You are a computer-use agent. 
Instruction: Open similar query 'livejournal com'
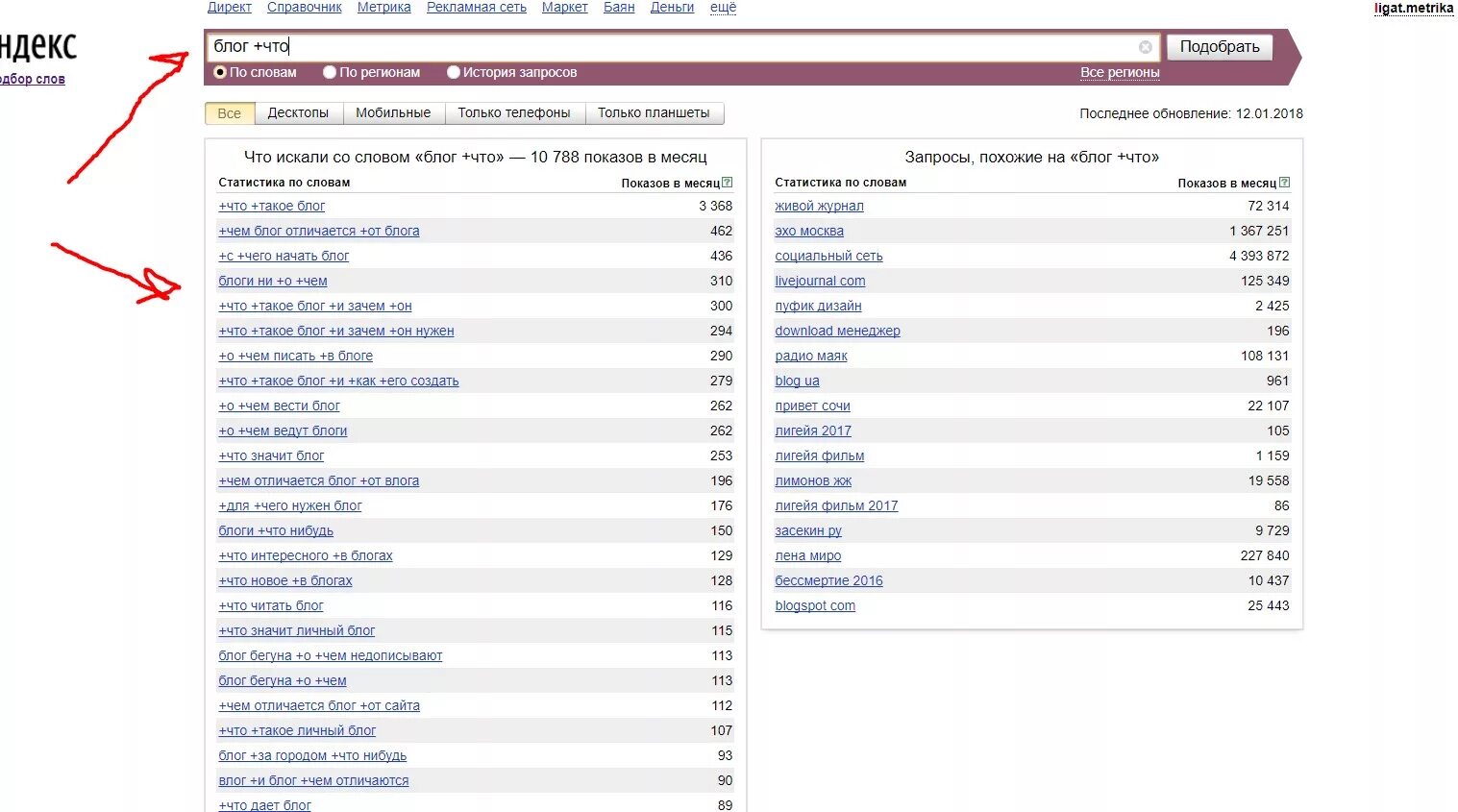(820, 281)
